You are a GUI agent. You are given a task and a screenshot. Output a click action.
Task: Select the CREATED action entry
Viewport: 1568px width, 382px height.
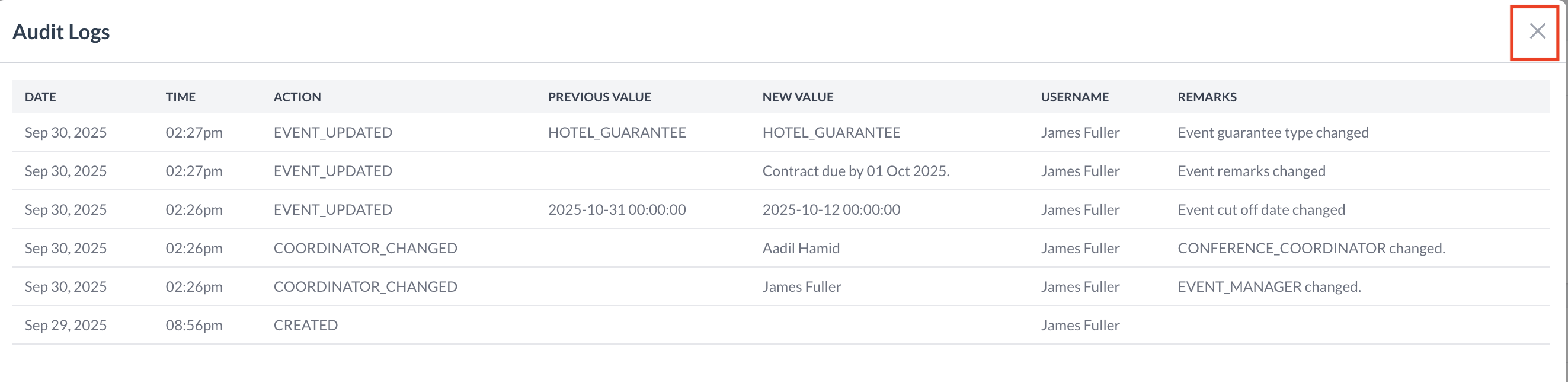(x=306, y=325)
